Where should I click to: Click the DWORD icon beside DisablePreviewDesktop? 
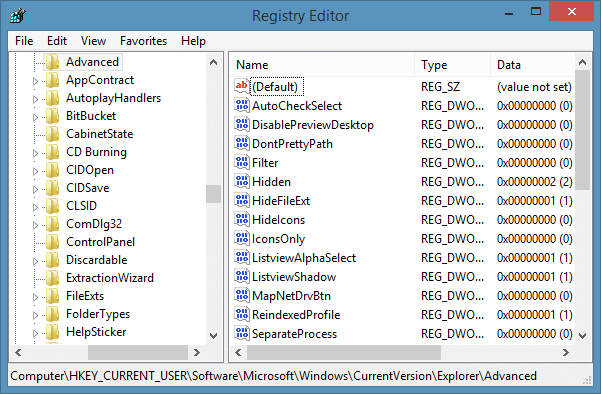tap(241, 125)
